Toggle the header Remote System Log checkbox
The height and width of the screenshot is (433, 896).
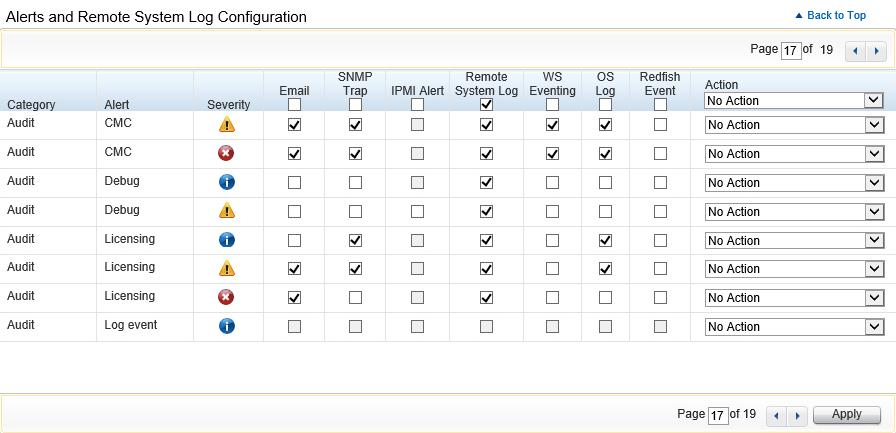click(486, 104)
